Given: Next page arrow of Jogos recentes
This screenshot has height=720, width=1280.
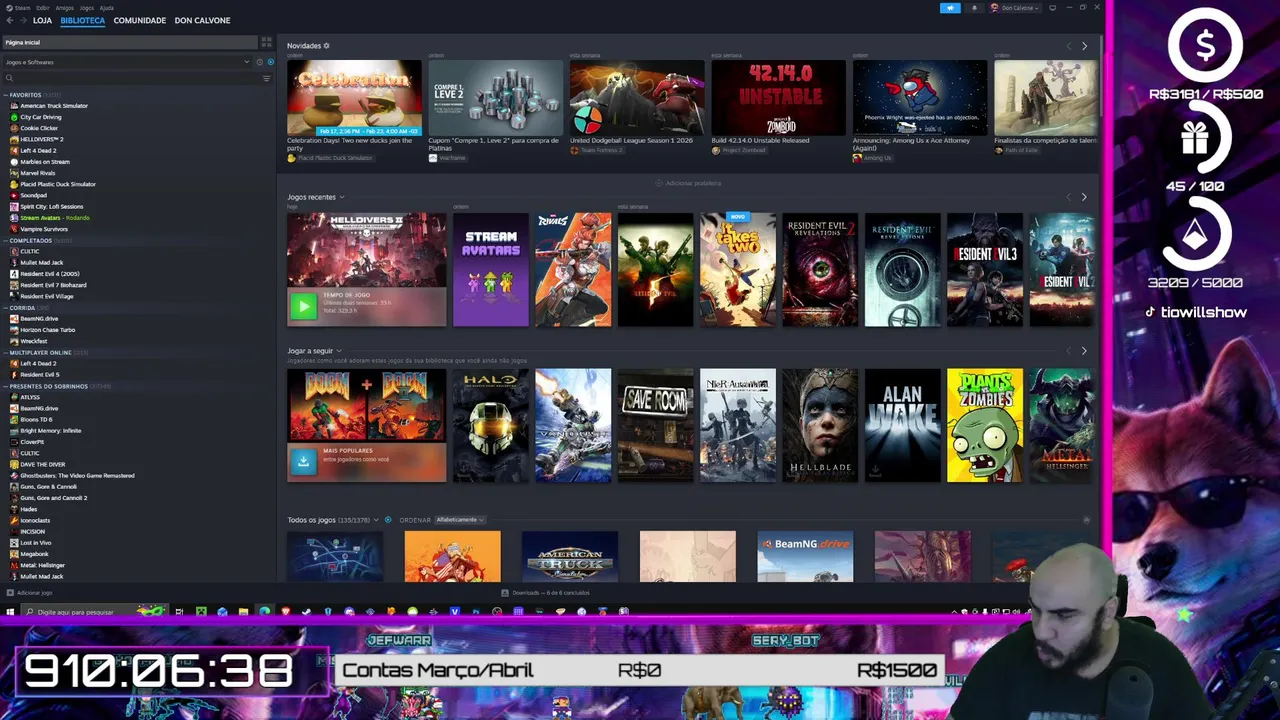Looking at the screenshot, I should 1084,197.
